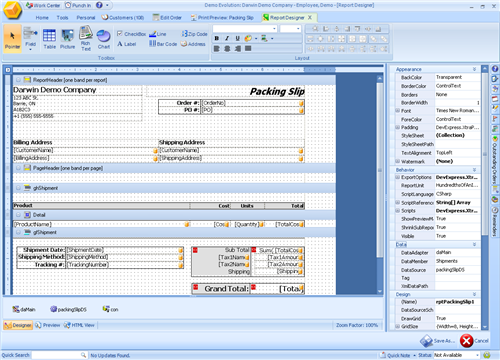
Task: Select the Rich Text tool
Action: pyautogui.click(x=86, y=38)
